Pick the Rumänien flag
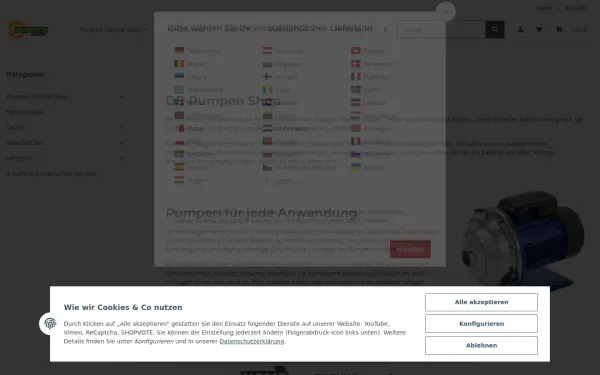Viewport: 600px width, 375px height. 356,141
